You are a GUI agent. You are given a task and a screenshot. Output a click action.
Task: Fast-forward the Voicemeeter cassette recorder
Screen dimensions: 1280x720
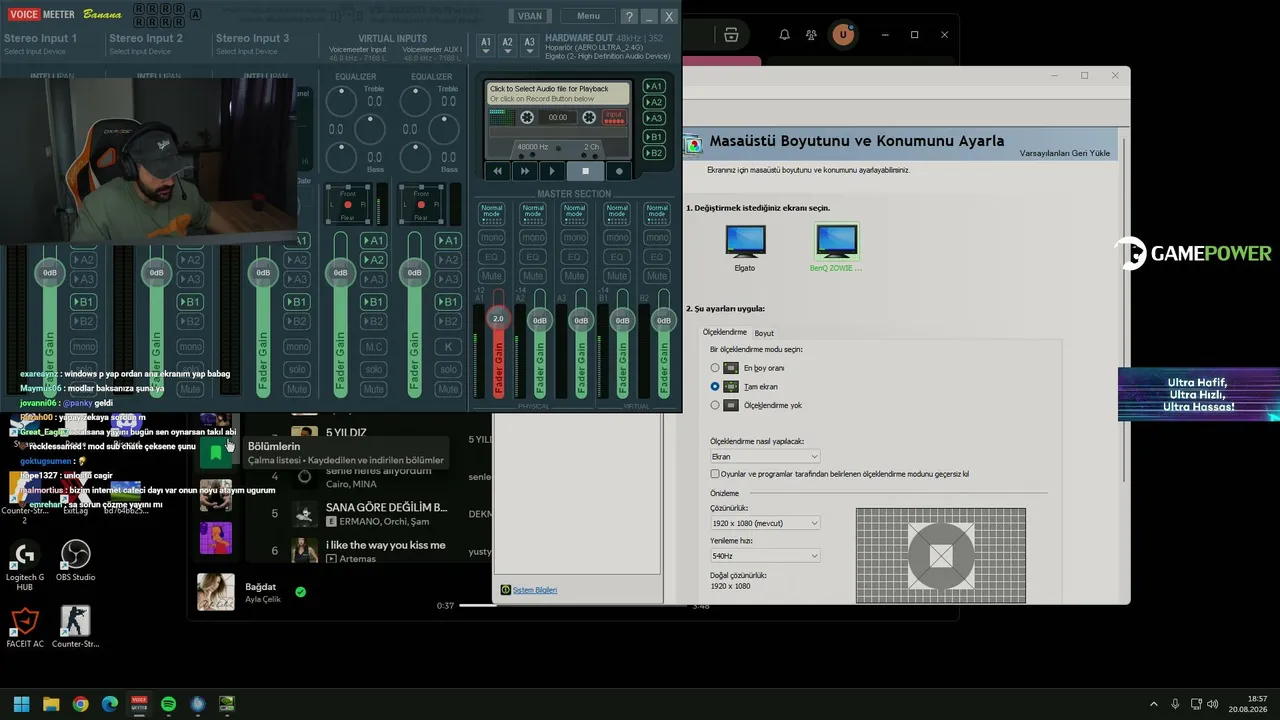point(524,171)
